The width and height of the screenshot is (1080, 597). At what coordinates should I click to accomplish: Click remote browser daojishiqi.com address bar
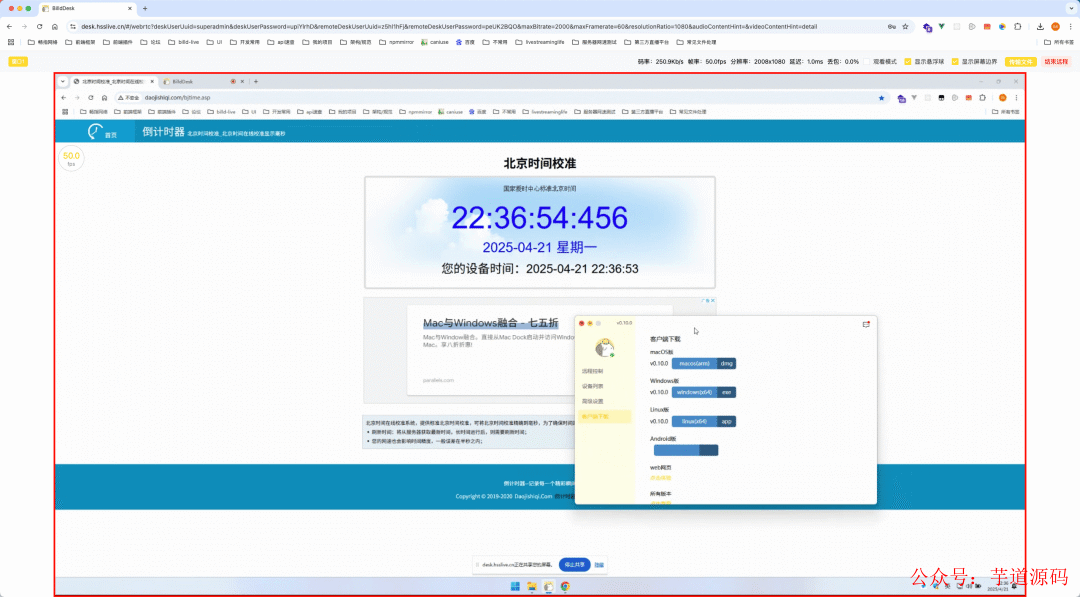pos(177,98)
